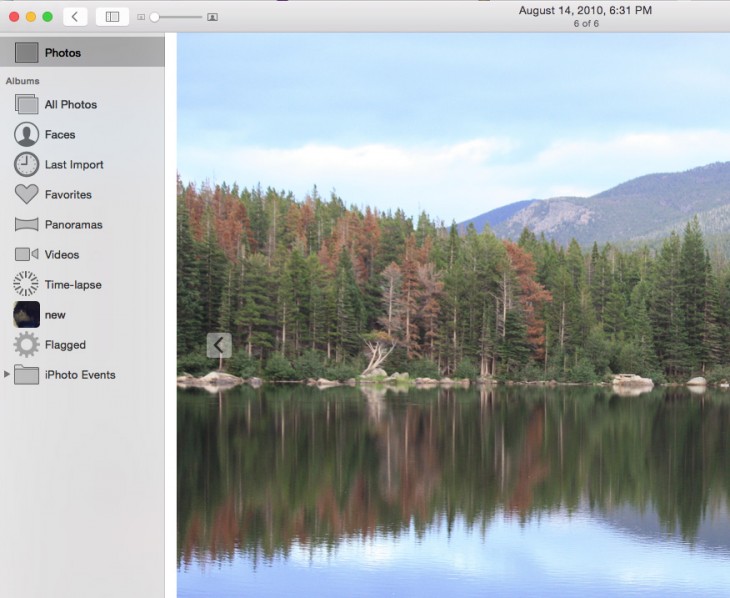The width and height of the screenshot is (730, 598).
Task: Click the Time-lapse dial icon
Action: [x=26, y=284]
